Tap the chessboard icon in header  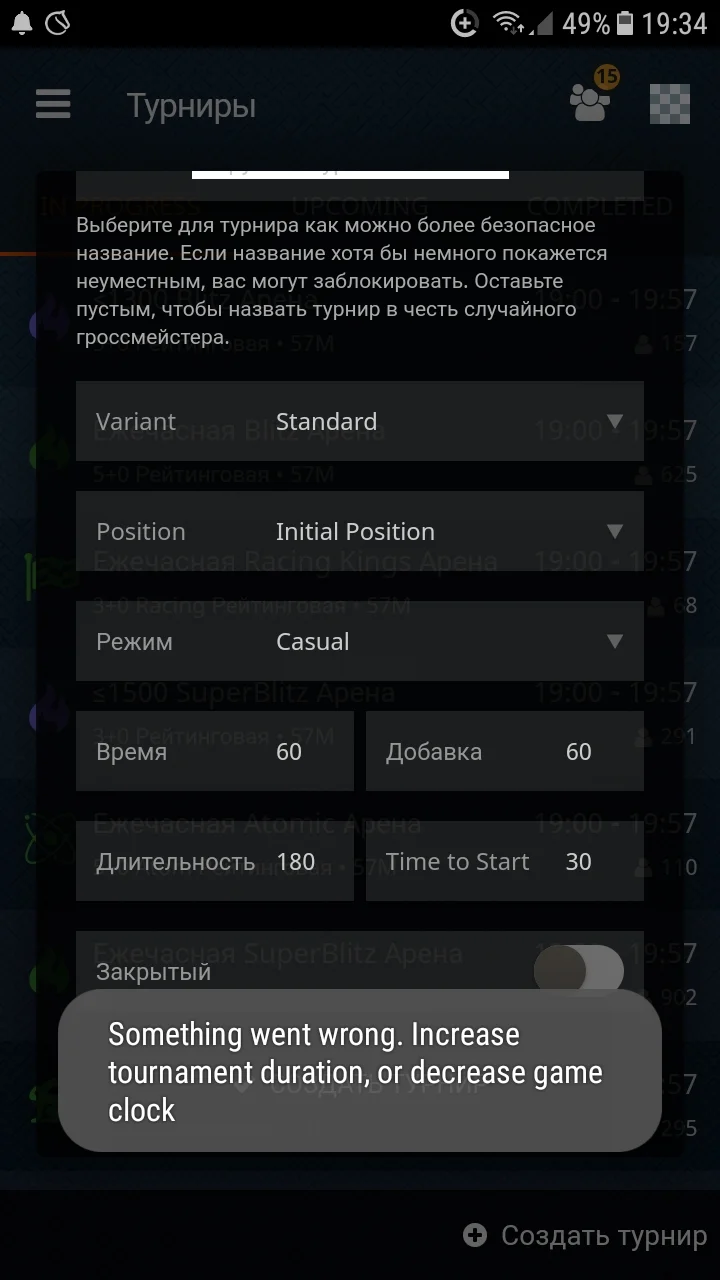669,104
